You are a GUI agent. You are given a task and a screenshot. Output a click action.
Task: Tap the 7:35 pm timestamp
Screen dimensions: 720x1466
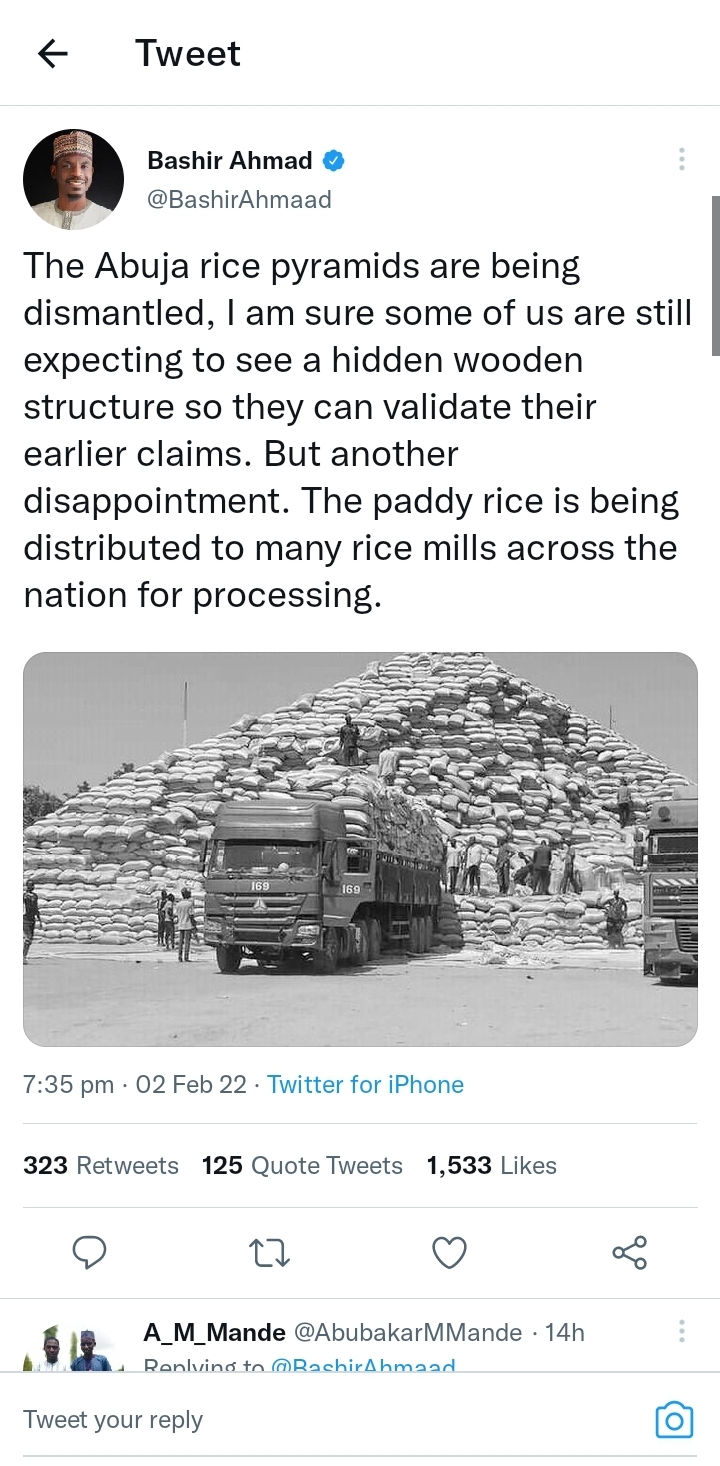pos(68,1085)
